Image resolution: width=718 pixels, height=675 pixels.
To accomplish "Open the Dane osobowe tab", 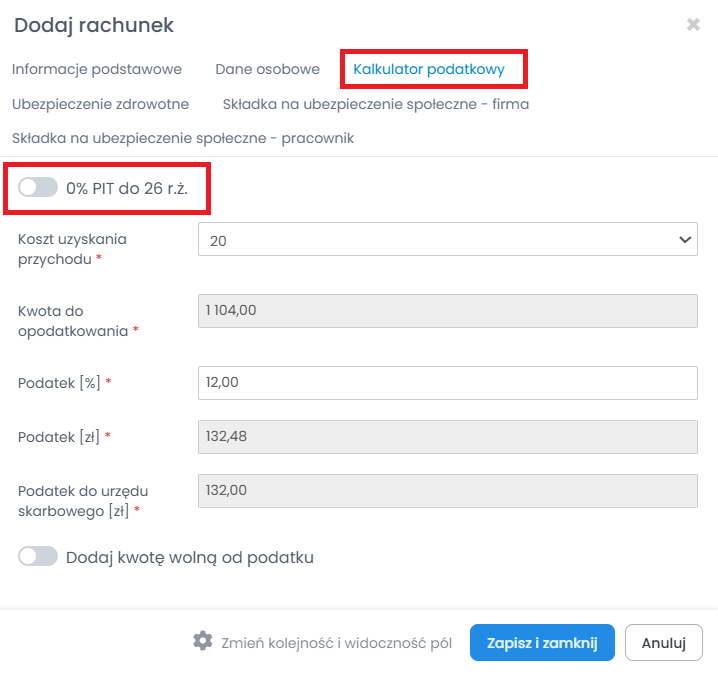I will (x=267, y=70).
